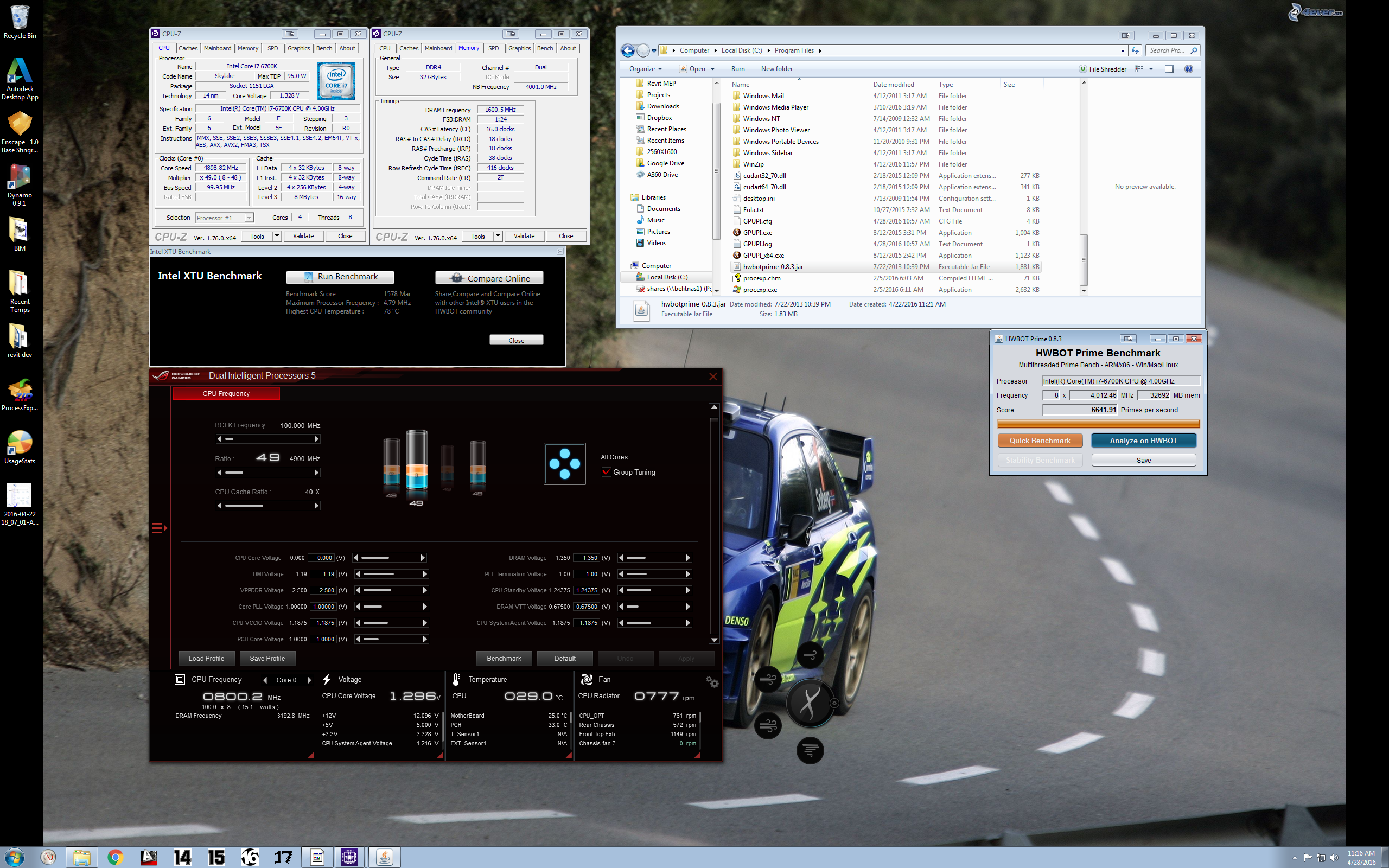The image size is (1389, 868).
Task: Click the New folder toolbar button
Action: click(776, 69)
